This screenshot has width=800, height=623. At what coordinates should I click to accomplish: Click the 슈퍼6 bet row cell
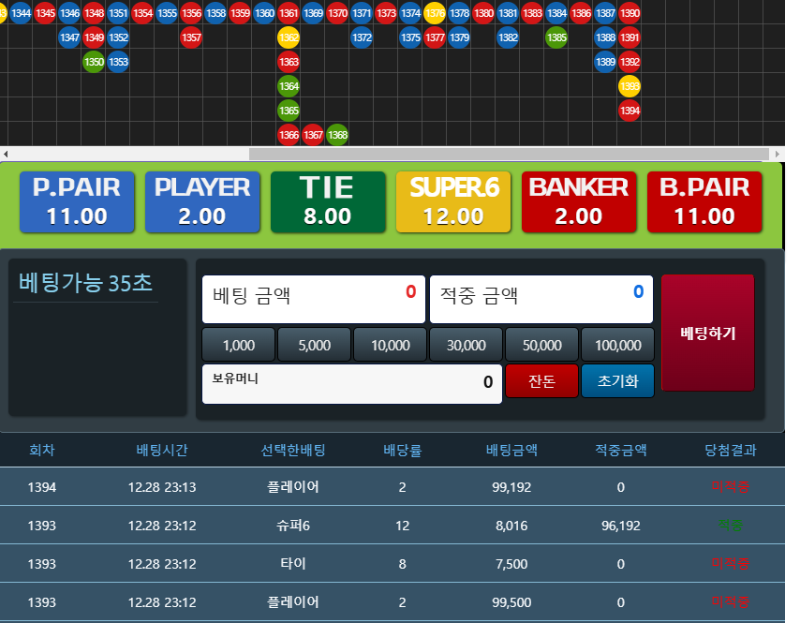pos(293,526)
